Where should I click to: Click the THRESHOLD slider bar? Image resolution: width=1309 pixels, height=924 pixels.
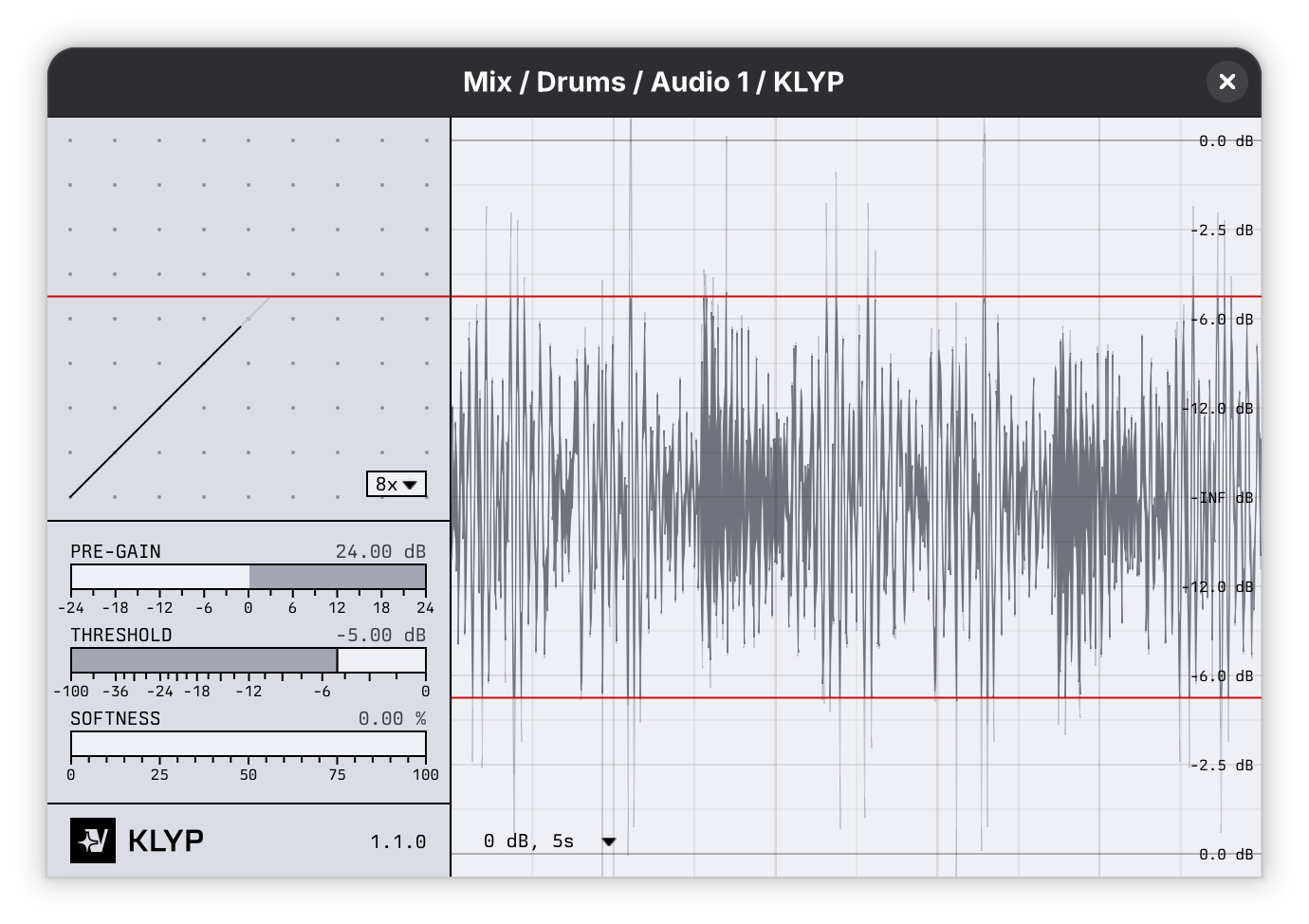click(249, 660)
